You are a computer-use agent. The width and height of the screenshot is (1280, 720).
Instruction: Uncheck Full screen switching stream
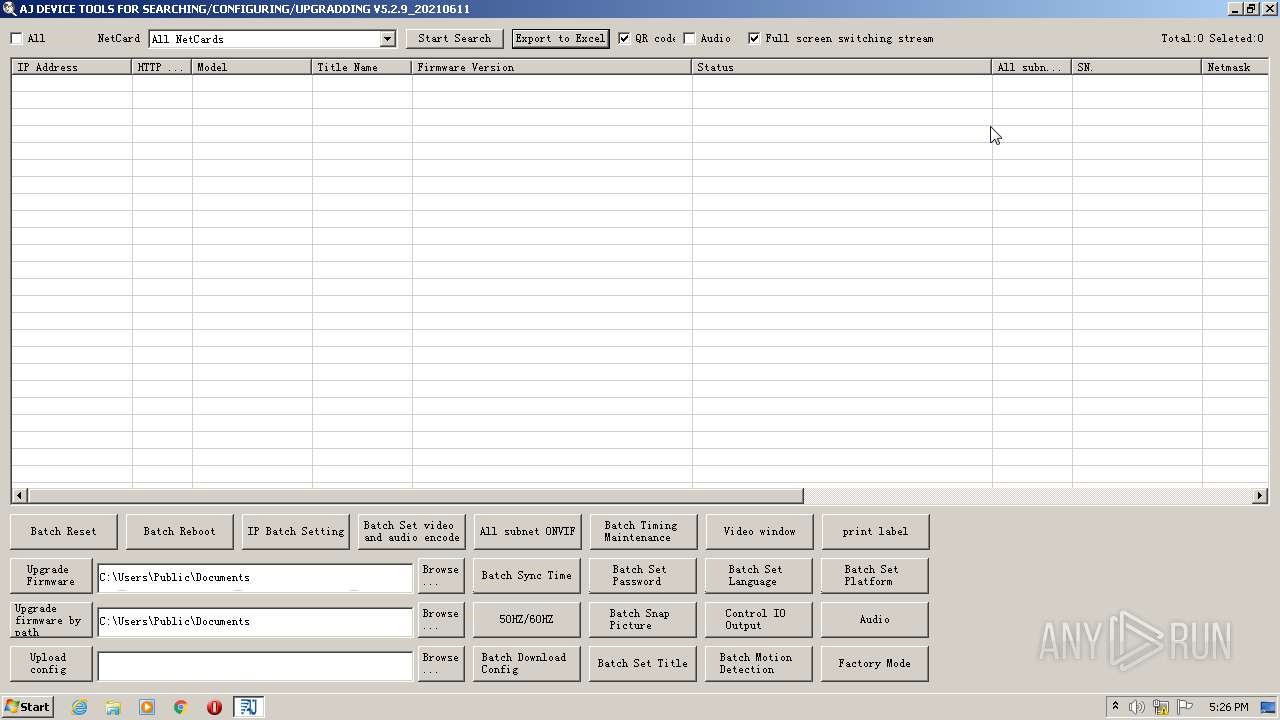(x=754, y=39)
